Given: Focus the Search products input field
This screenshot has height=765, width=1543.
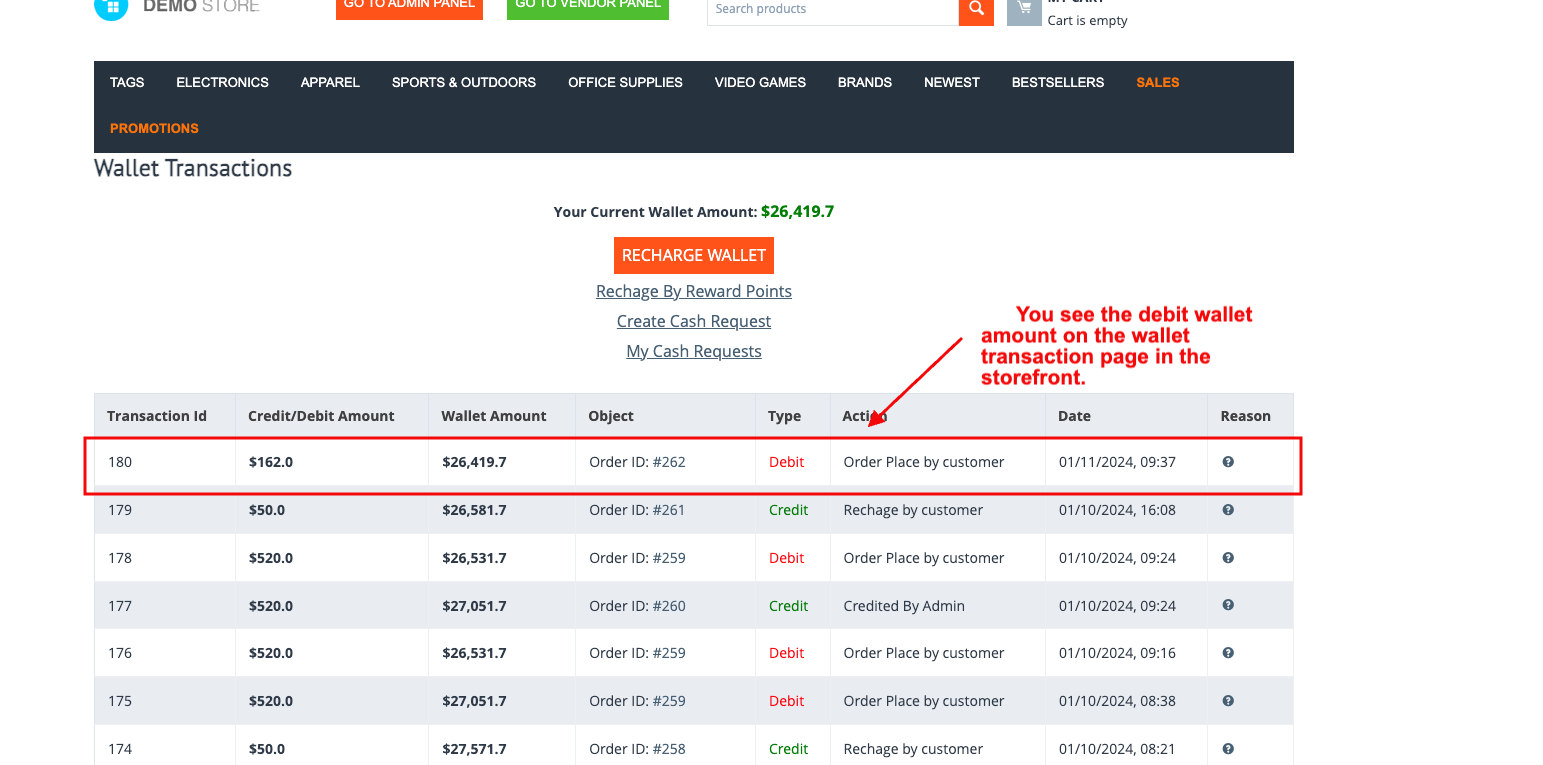Looking at the screenshot, I should pyautogui.click(x=831, y=10).
